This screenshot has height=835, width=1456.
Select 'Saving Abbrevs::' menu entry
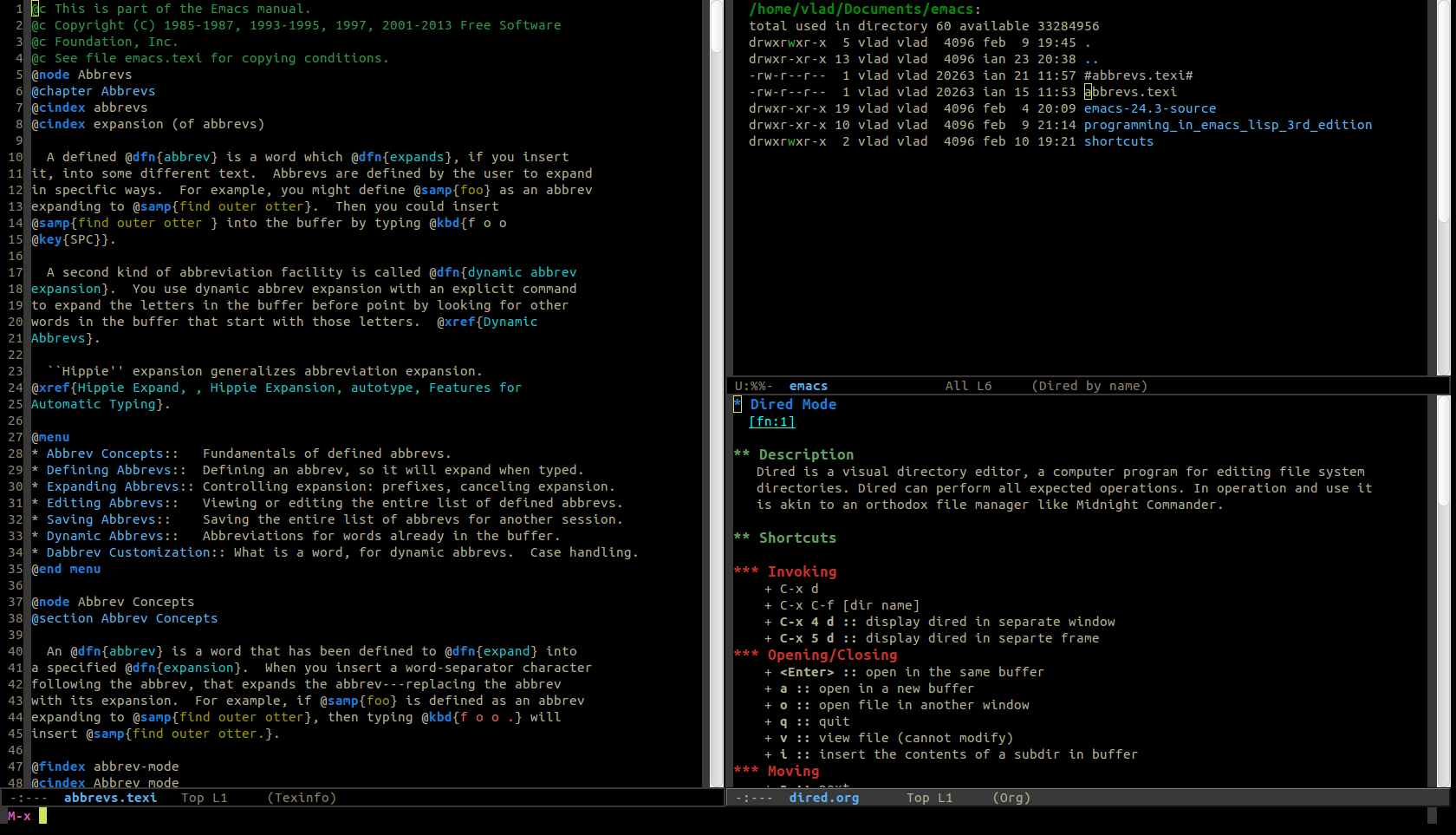[108, 519]
